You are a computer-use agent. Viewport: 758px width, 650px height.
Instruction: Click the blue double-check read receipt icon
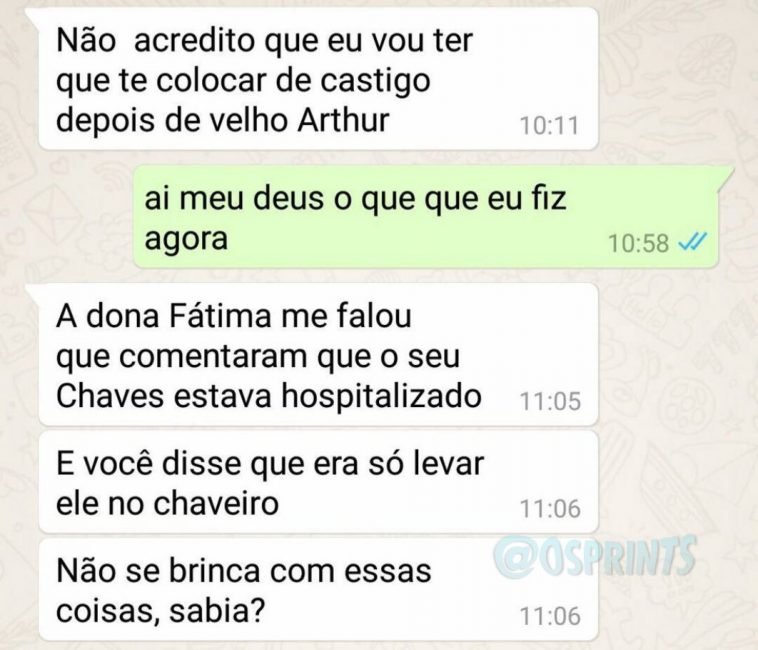[x=692, y=242]
